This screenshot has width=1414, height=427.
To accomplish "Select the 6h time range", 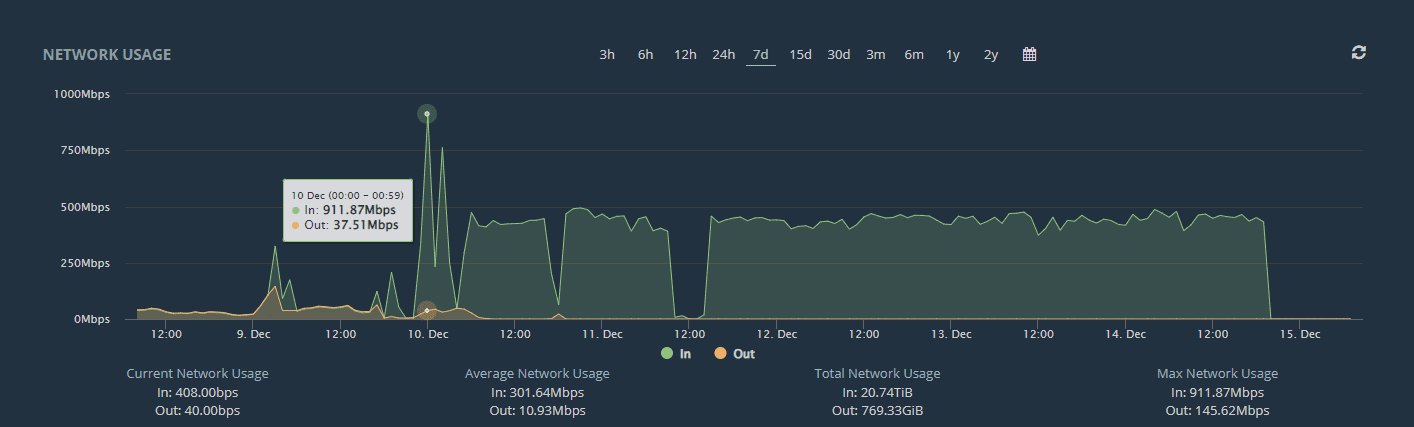I will [645, 55].
